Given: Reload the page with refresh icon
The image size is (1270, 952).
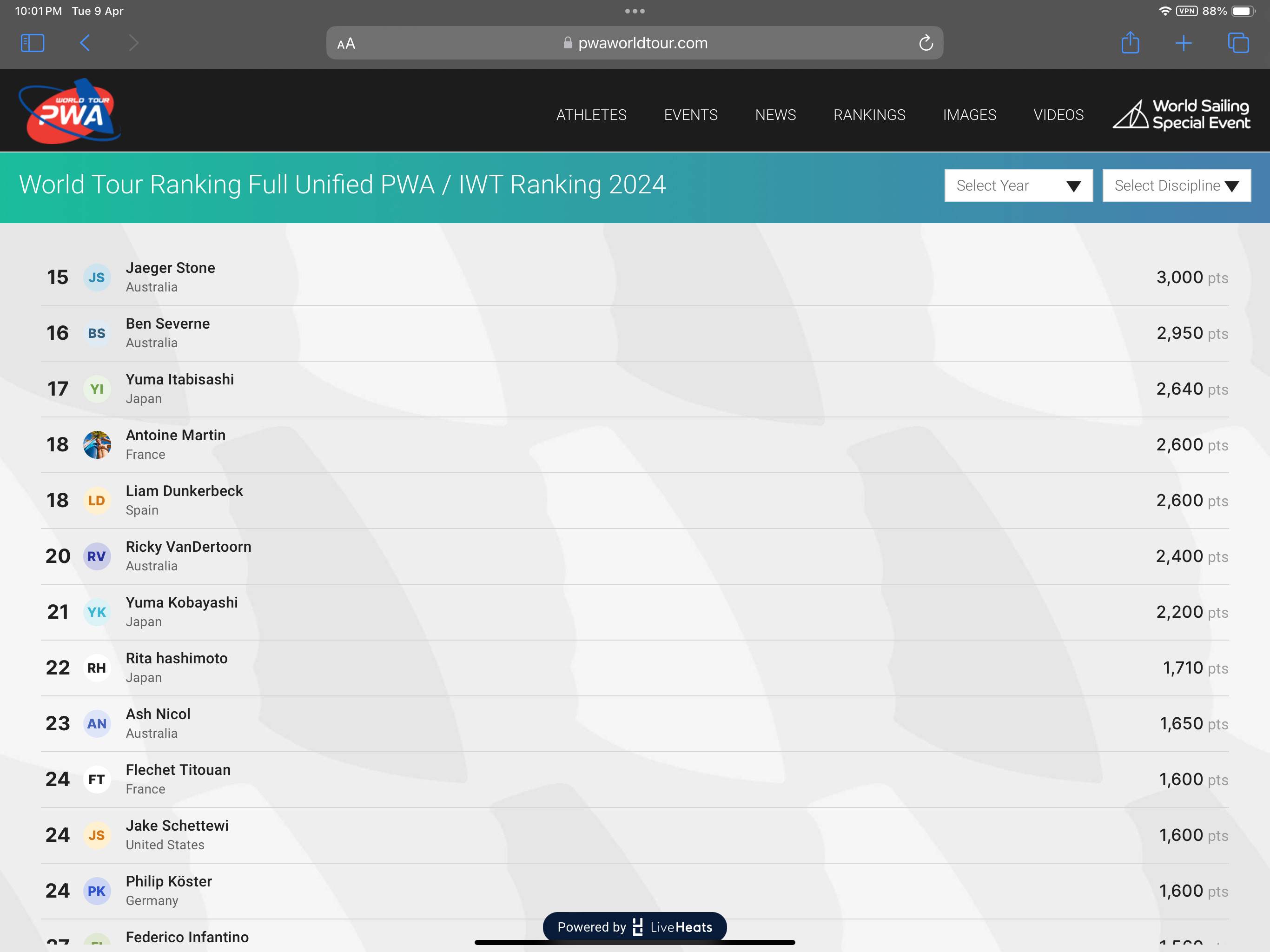Looking at the screenshot, I should (926, 43).
